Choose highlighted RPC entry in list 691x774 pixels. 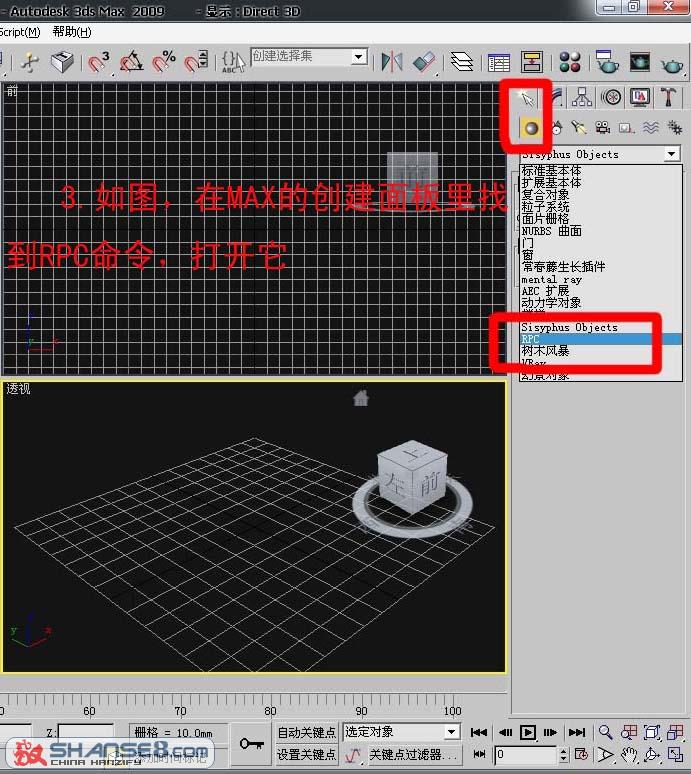click(x=601, y=339)
